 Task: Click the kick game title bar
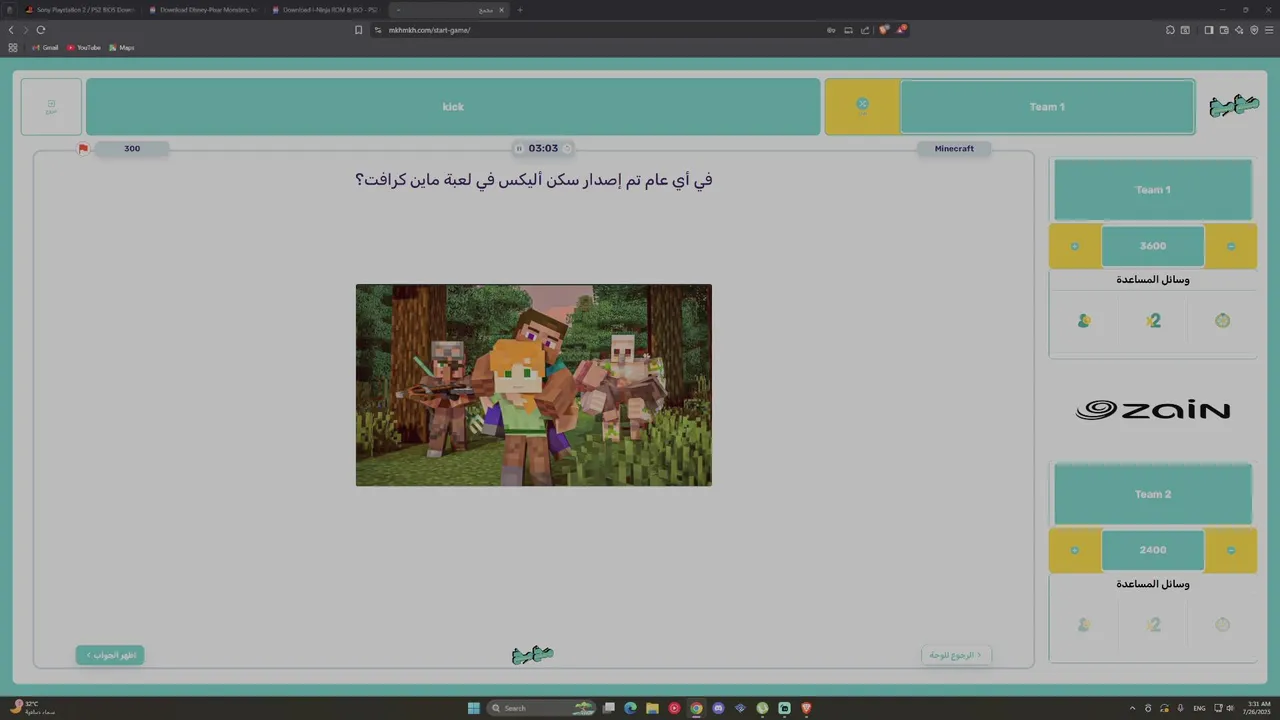[x=453, y=107]
